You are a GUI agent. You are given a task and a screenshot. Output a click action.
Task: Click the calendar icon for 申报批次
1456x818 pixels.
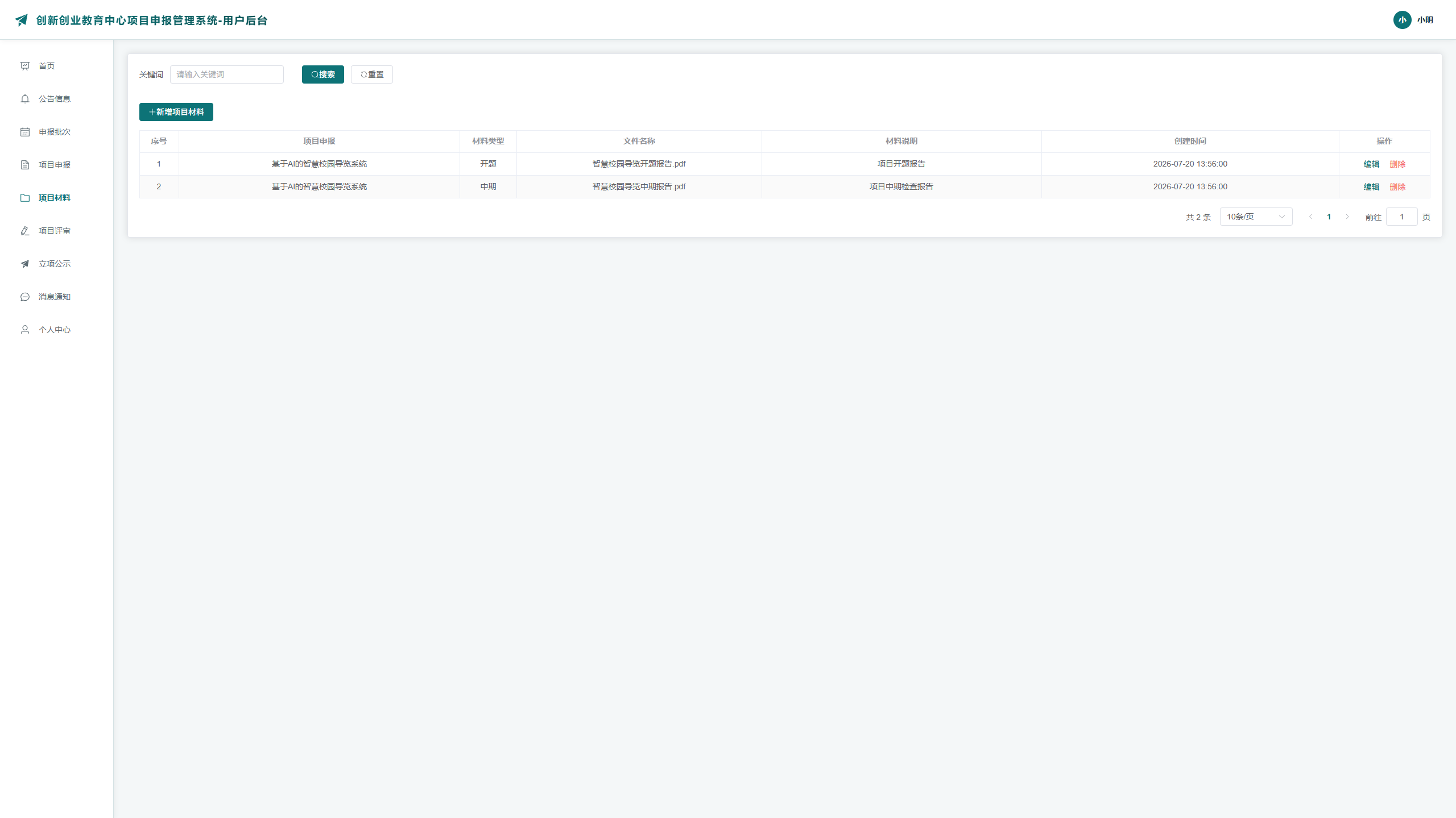point(25,132)
